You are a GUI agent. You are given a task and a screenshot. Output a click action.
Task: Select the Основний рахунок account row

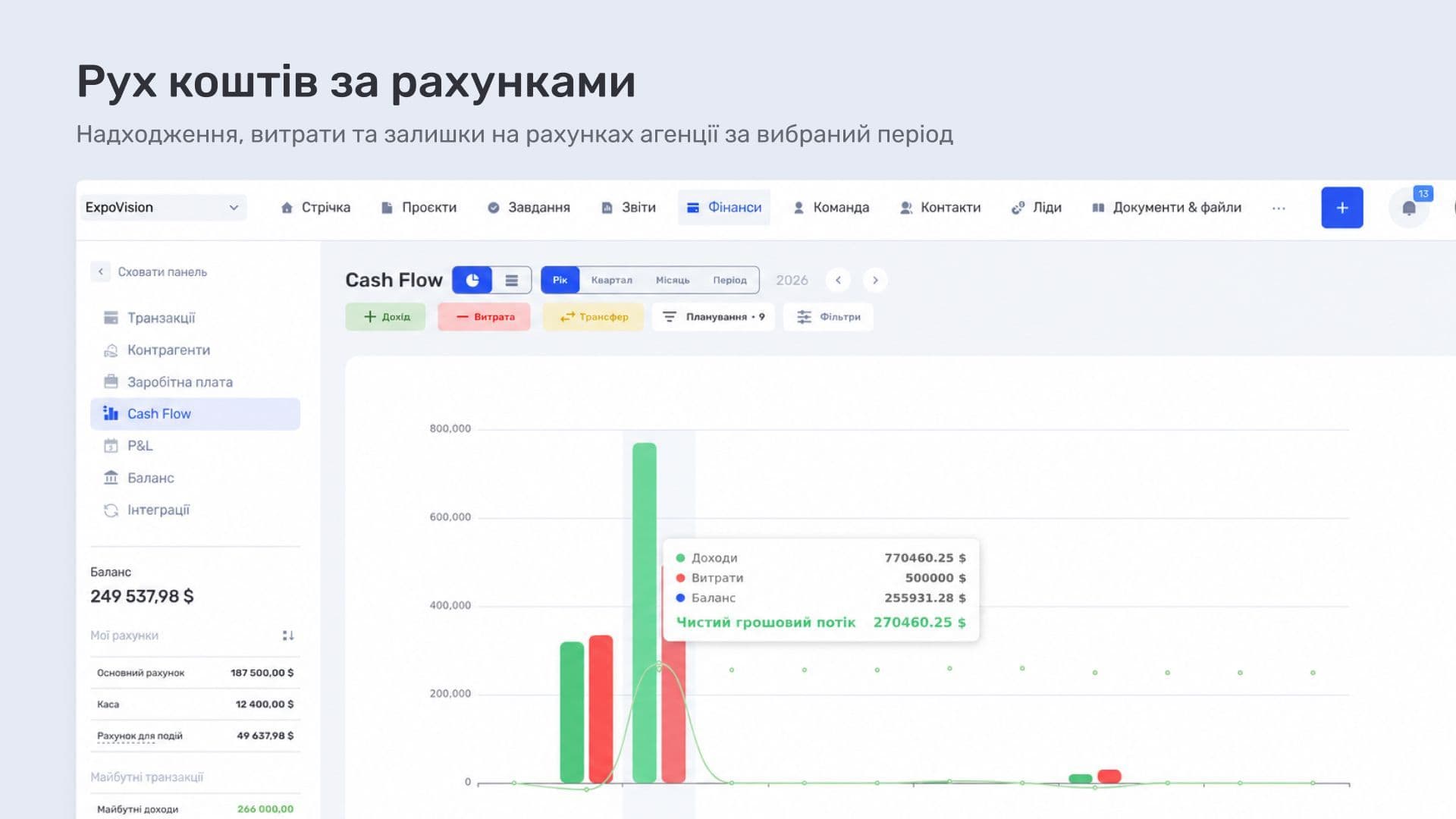click(195, 673)
